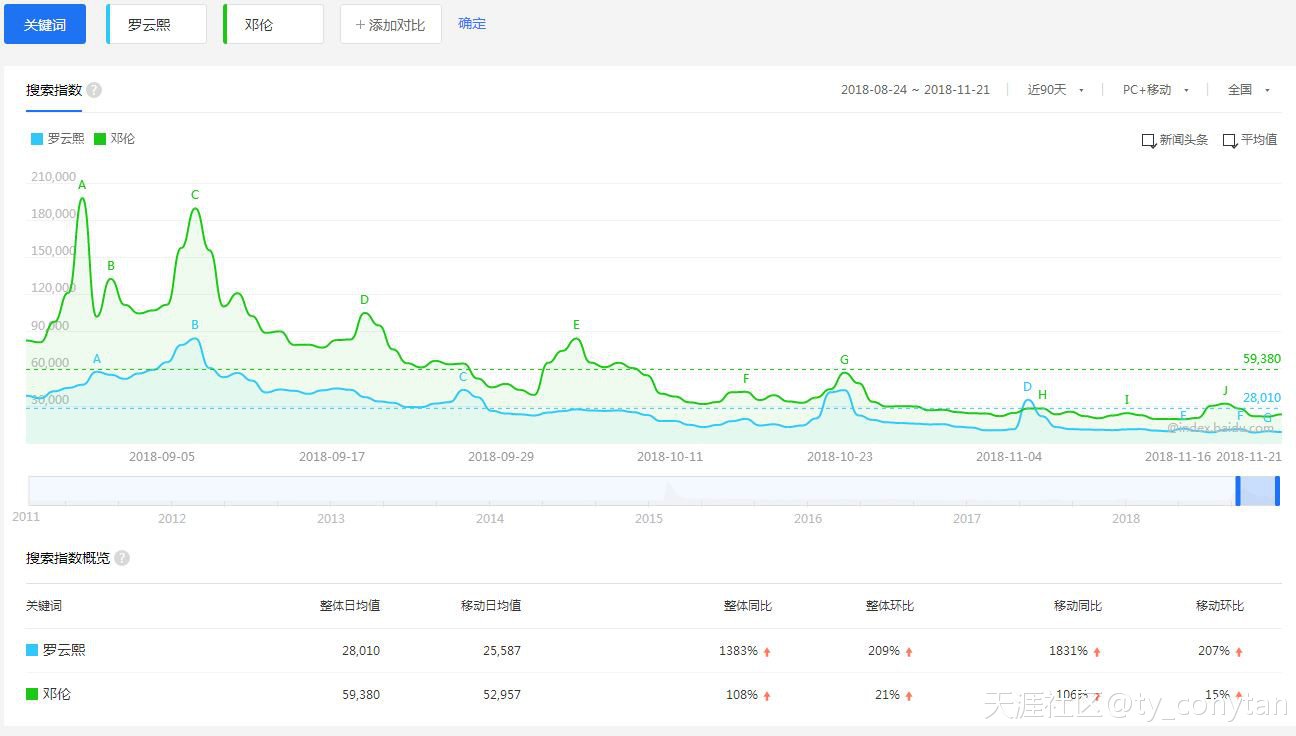Click the 整体环比 column header

click(890, 606)
